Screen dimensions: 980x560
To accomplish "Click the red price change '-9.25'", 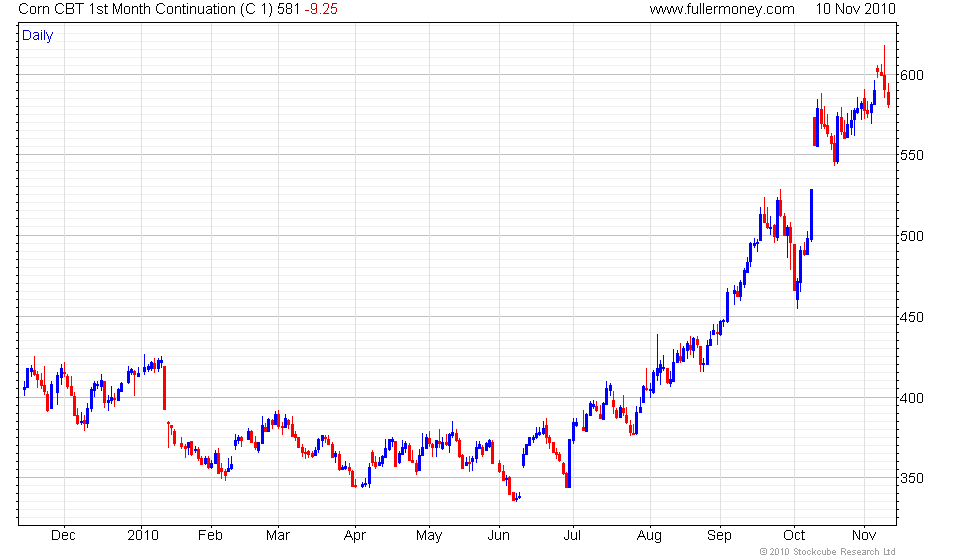I will point(321,9).
